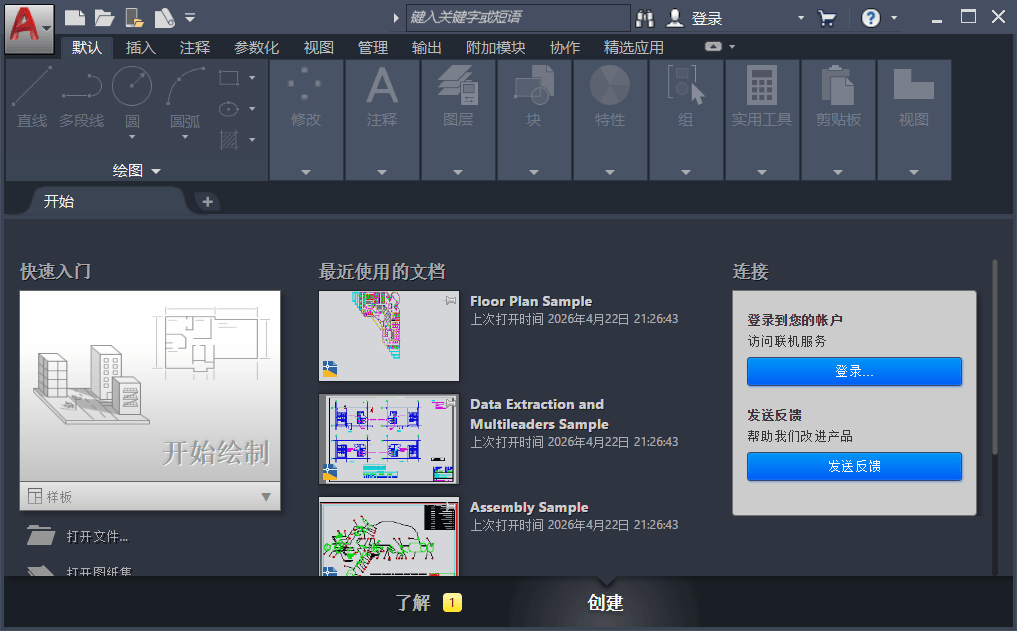Screen dimensions: 1017x631
Task: Click the Open folder icon in quick access toolbar
Action: [x=104, y=18]
